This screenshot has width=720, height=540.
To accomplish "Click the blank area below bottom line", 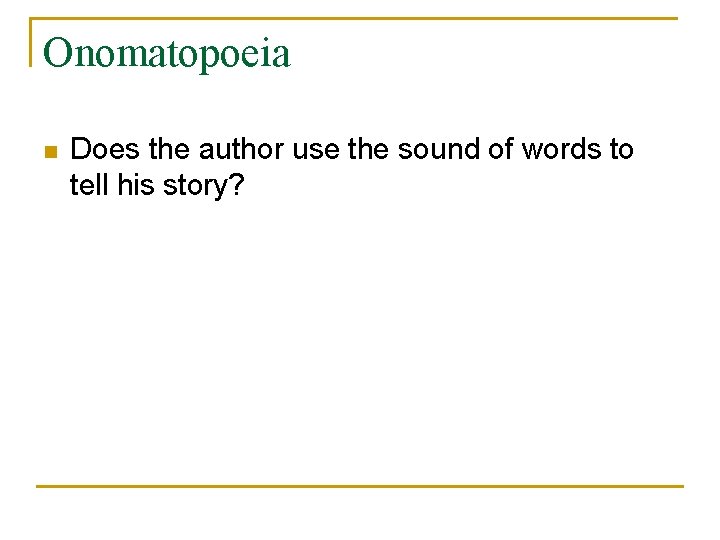I will click(360, 515).
